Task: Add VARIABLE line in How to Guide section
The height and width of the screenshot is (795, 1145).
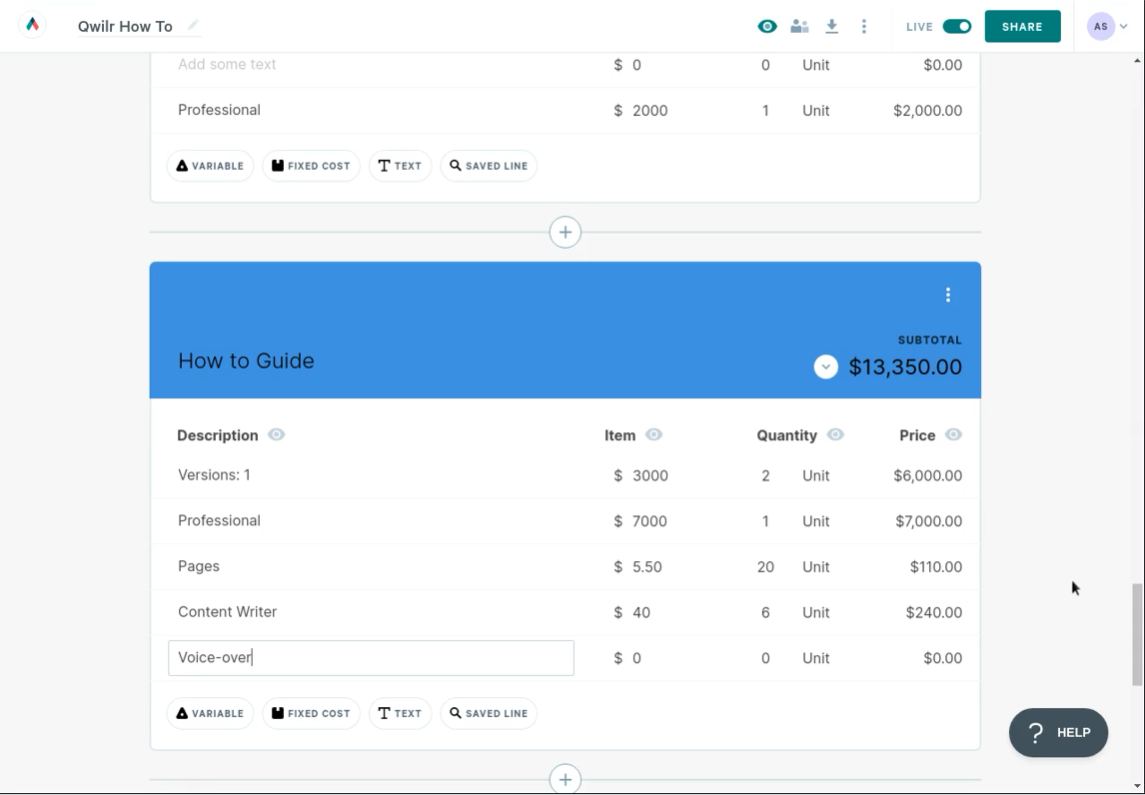Action: coord(210,713)
